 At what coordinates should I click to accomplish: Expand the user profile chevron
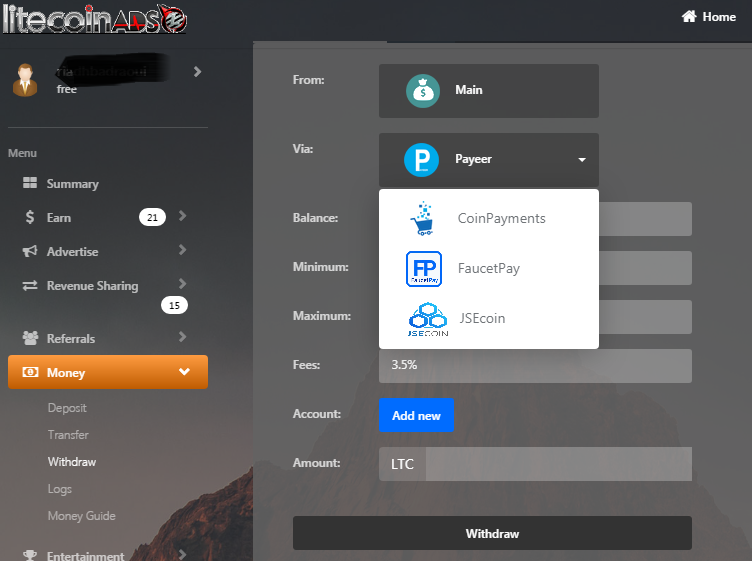click(x=197, y=72)
